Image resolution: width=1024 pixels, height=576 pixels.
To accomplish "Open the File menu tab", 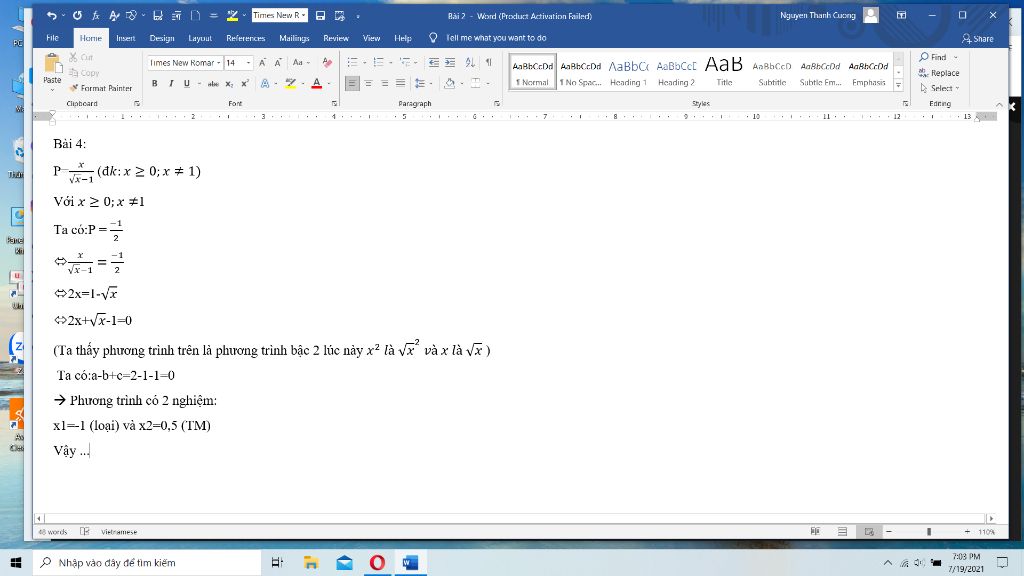I will (52, 38).
